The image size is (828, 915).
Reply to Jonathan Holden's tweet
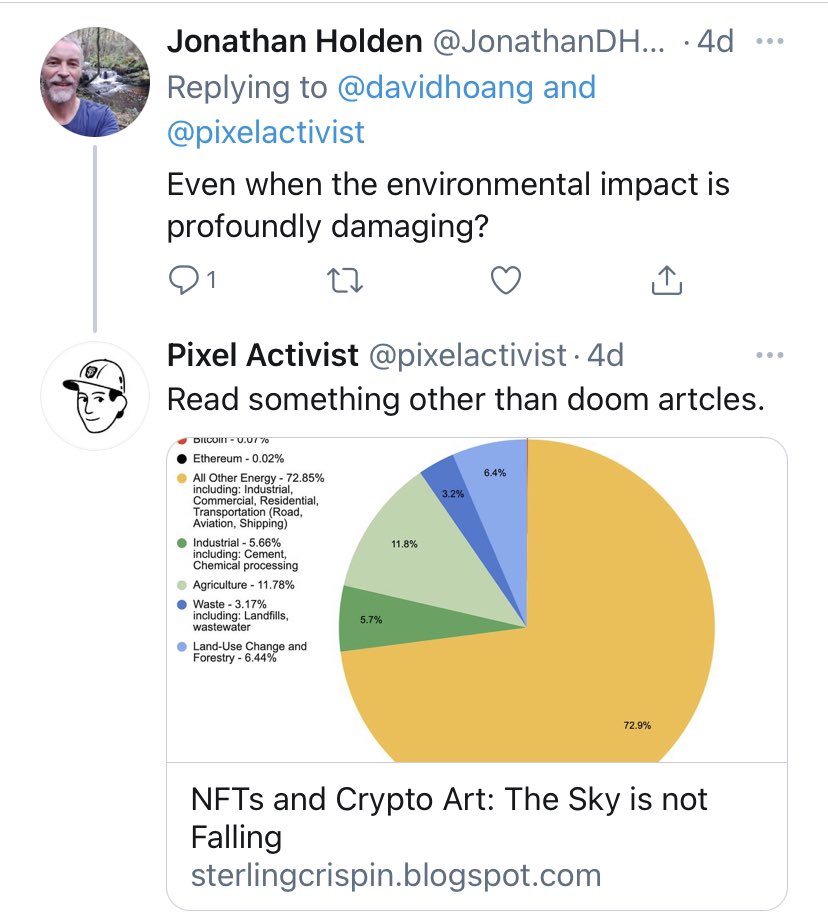183,282
